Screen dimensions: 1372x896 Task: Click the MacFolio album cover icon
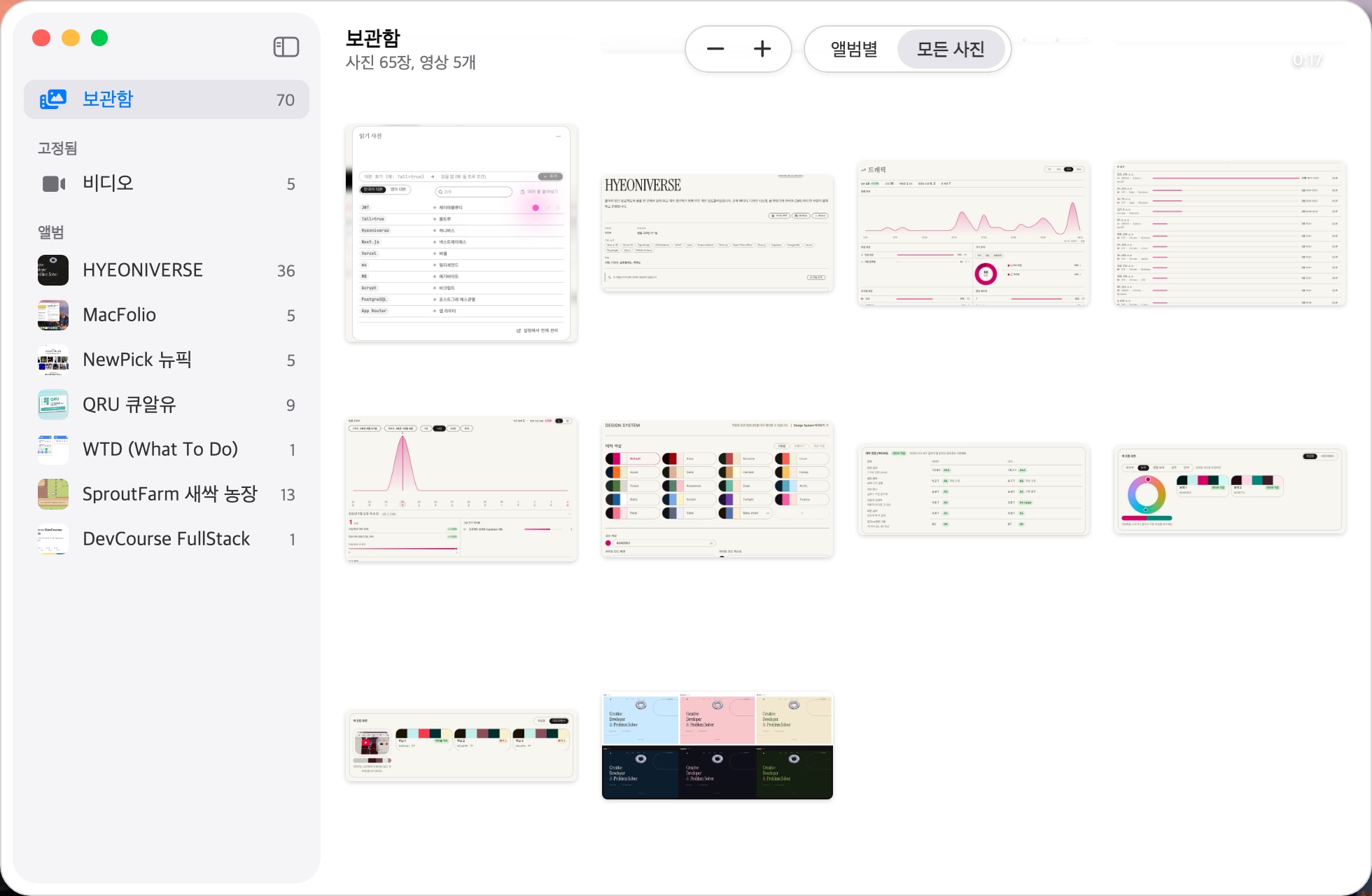tap(53, 315)
